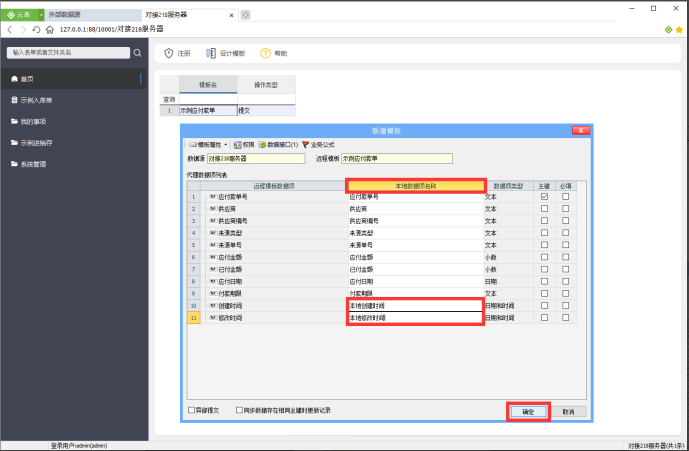This screenshot has width=689, height=451.
Task: Open 业务公式 in the dialog toolbar
Action: [318, 145]
